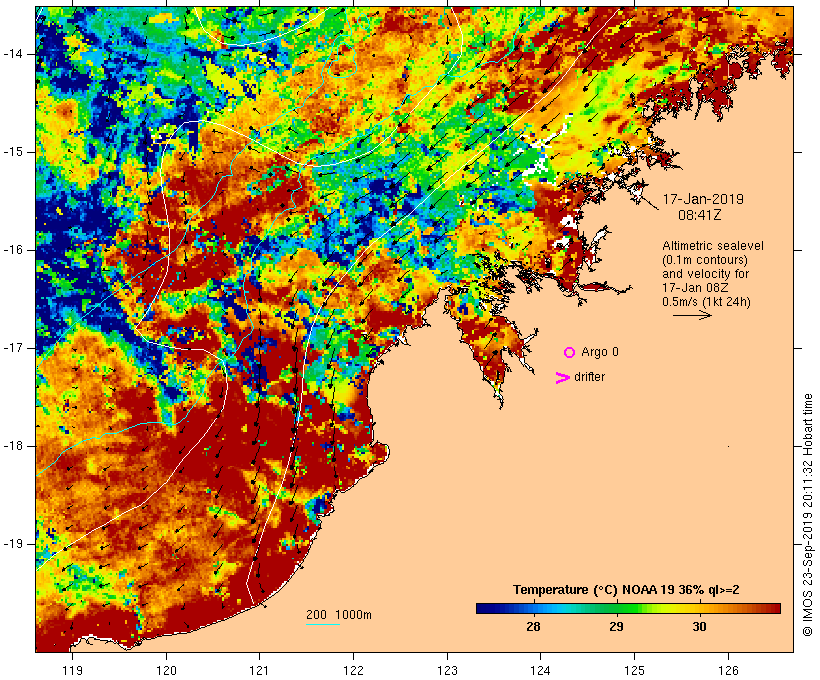This screenshot has height=680, width=820.
Task: Click the IMOS copyright timestamp text
Action: coord(808,515)
